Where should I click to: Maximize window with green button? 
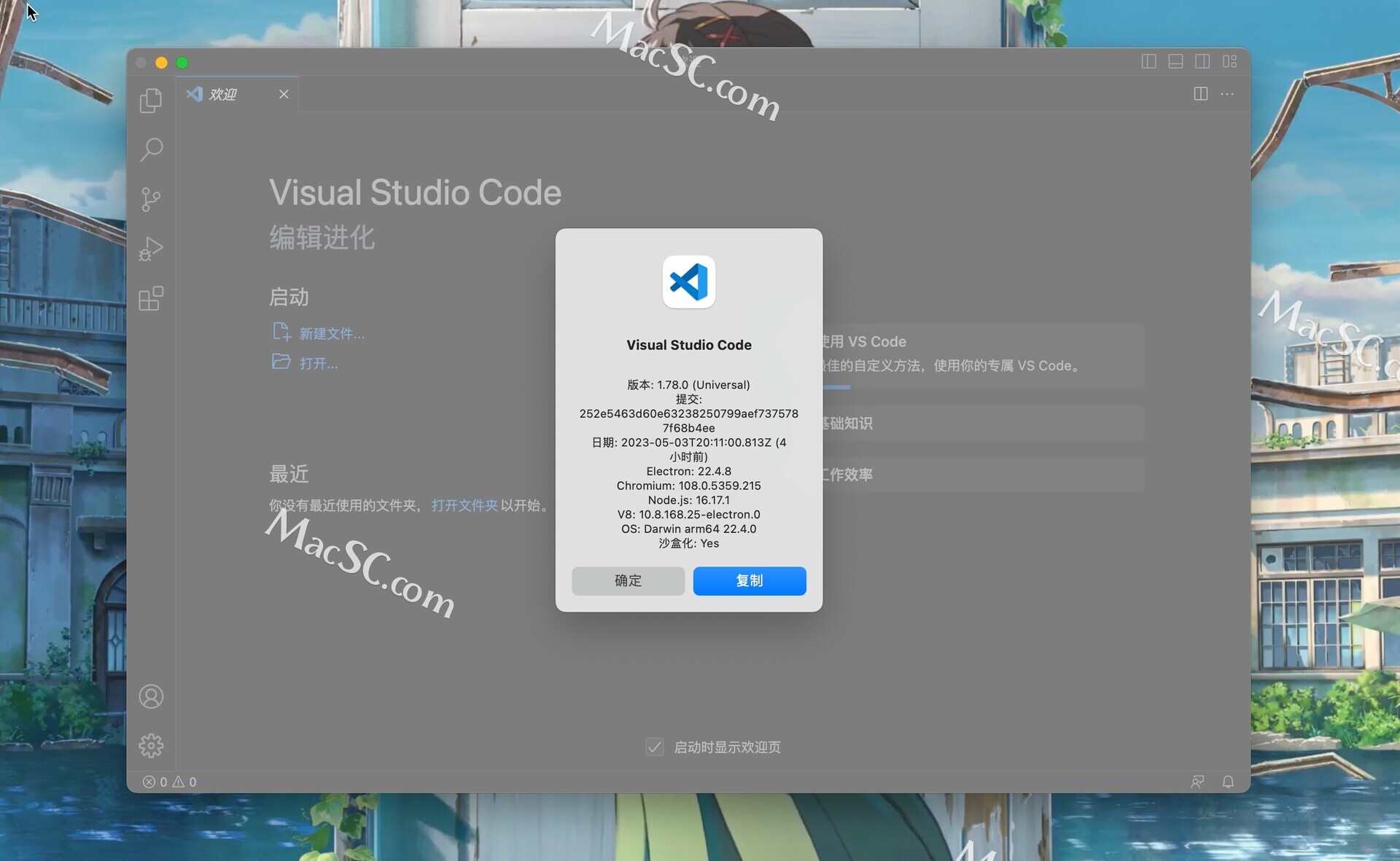[x=182, y=63]
